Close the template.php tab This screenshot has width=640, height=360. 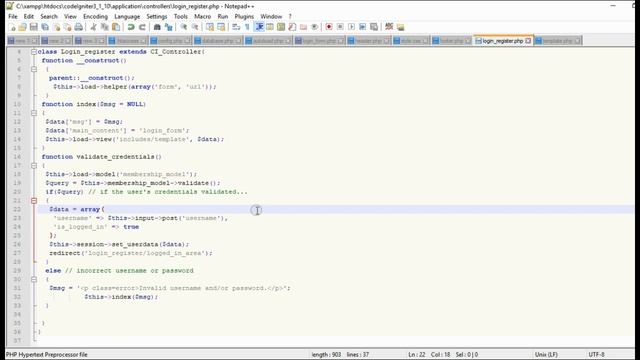click(577, 41)
